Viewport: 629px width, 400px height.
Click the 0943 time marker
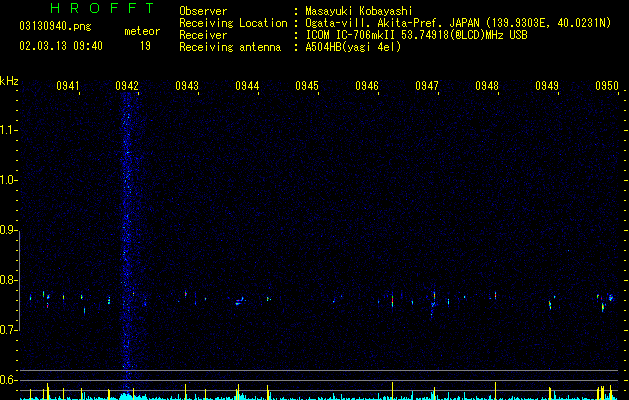[x=187, y=85]
